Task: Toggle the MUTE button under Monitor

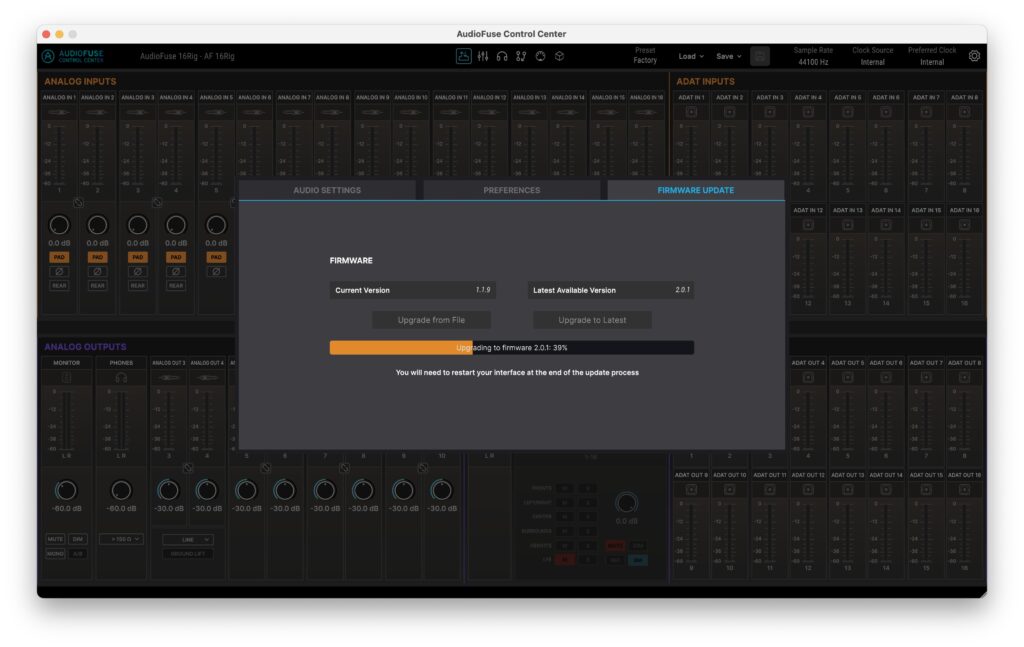Action: [55, 539]
